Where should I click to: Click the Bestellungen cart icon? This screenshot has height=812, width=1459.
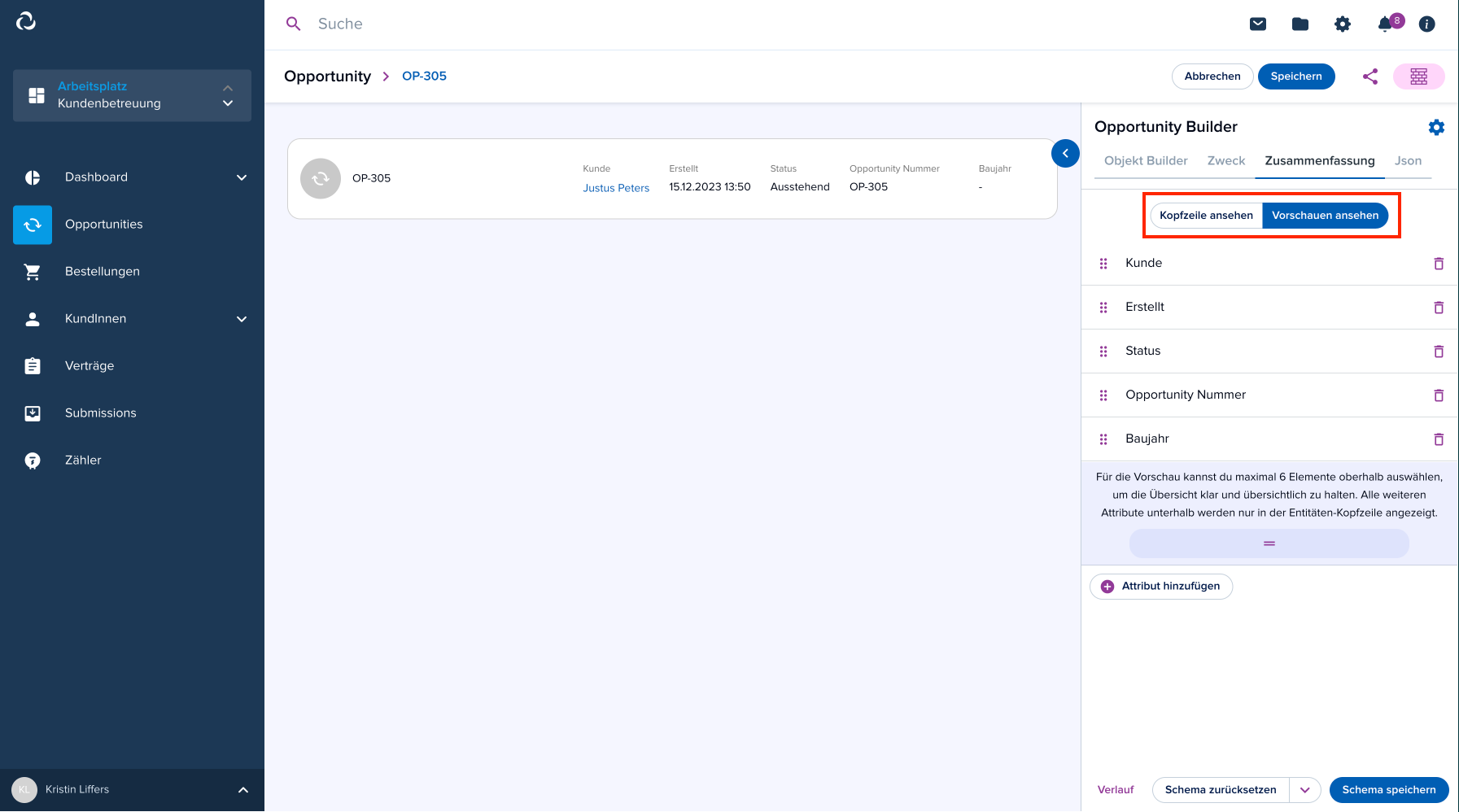click(x=33, y=272)
